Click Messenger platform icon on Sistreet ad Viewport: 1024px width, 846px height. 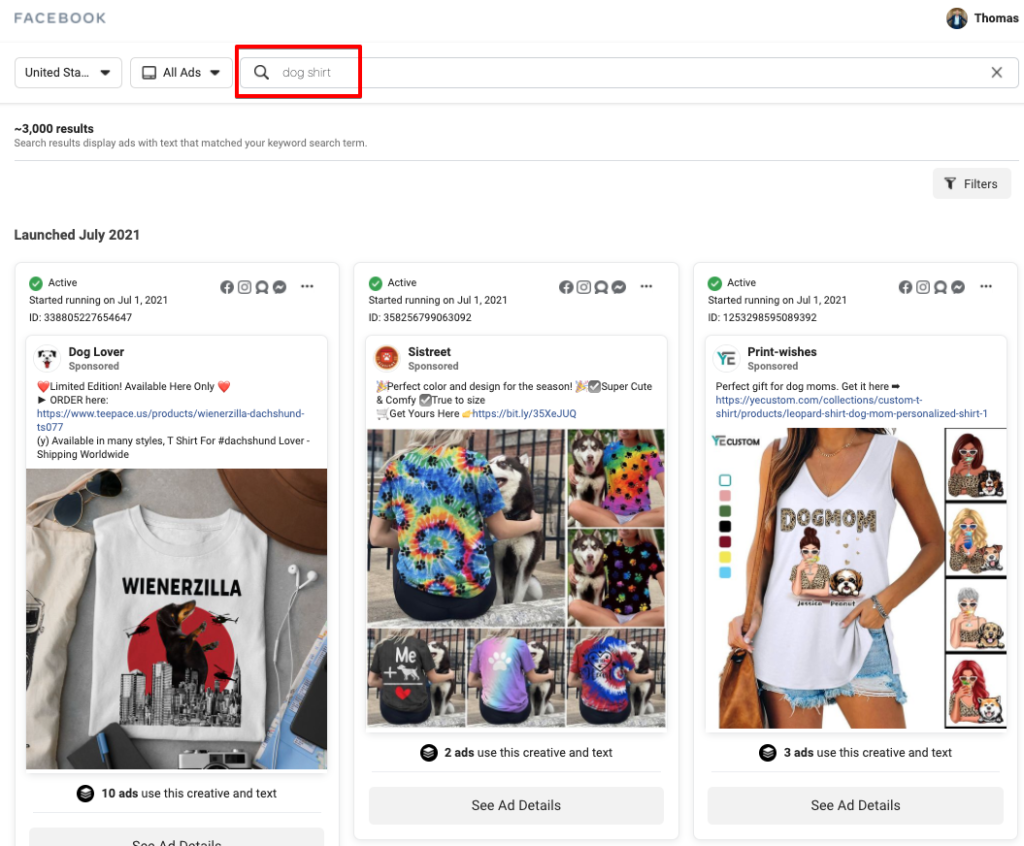(619, 287)
